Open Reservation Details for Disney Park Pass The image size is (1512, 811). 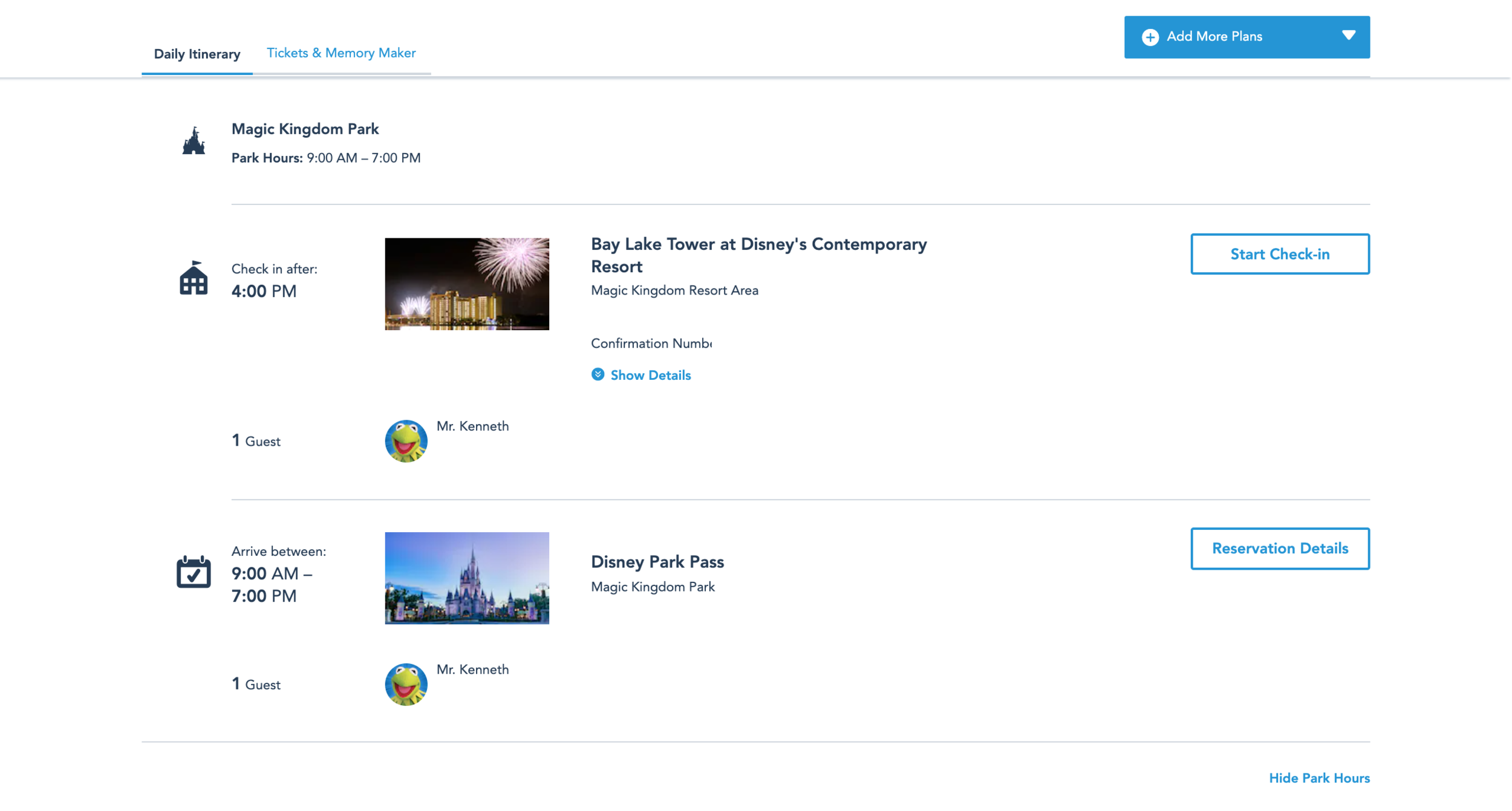(1281, 548)
